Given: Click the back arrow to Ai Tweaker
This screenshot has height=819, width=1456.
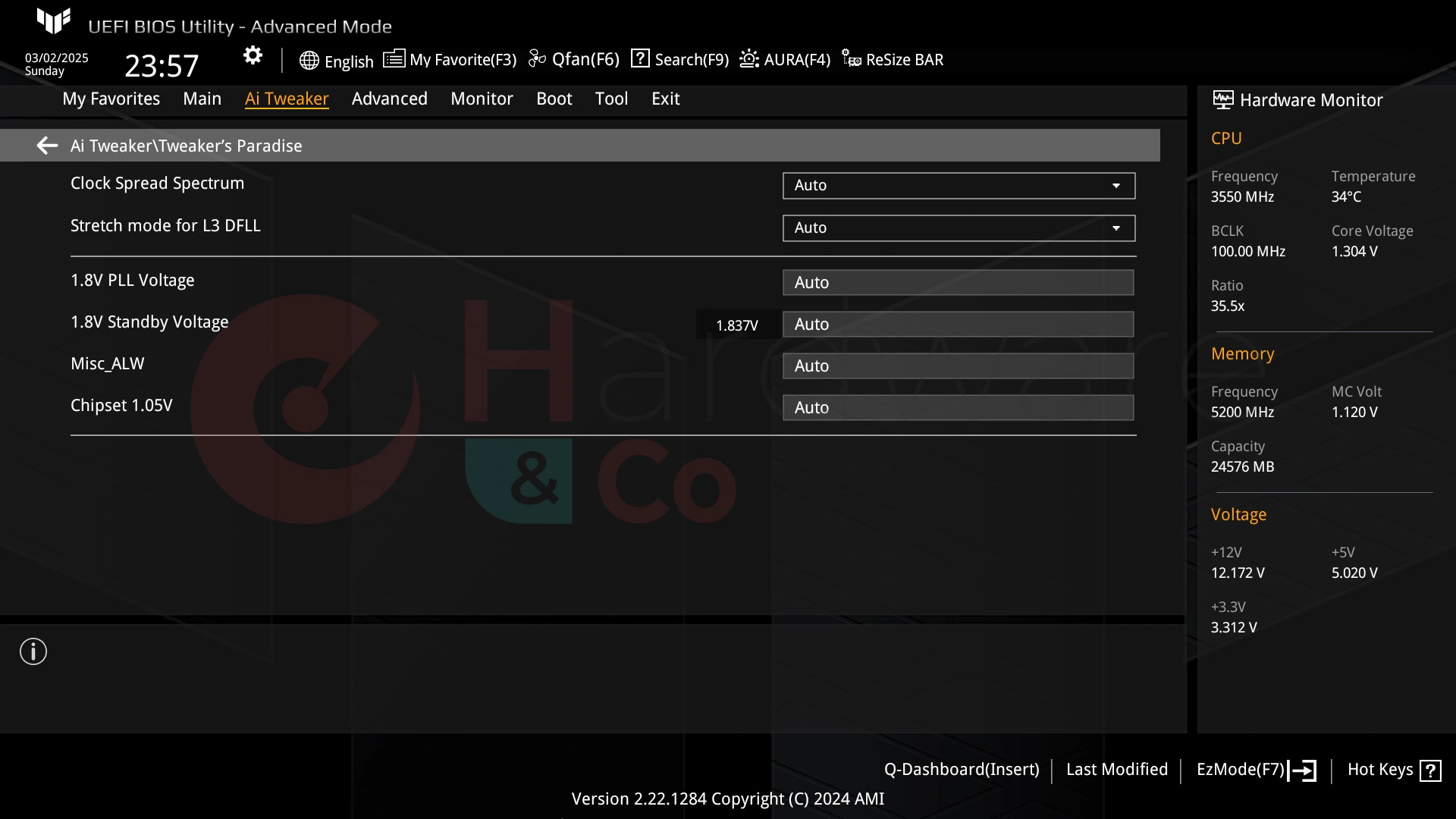Looking at the screenshot, I should click(47, 146).
